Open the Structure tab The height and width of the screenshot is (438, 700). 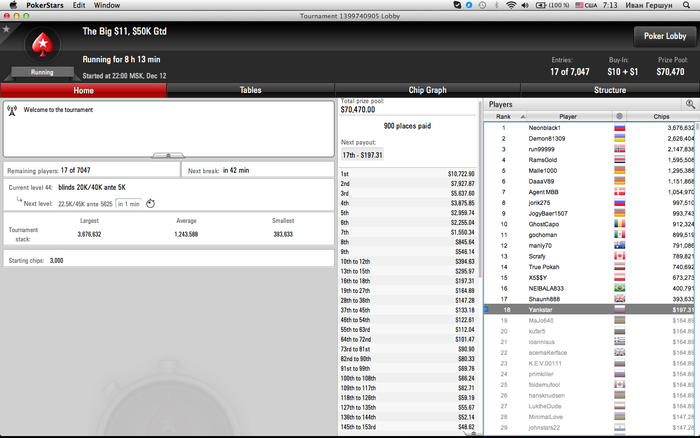pos(610,90)
